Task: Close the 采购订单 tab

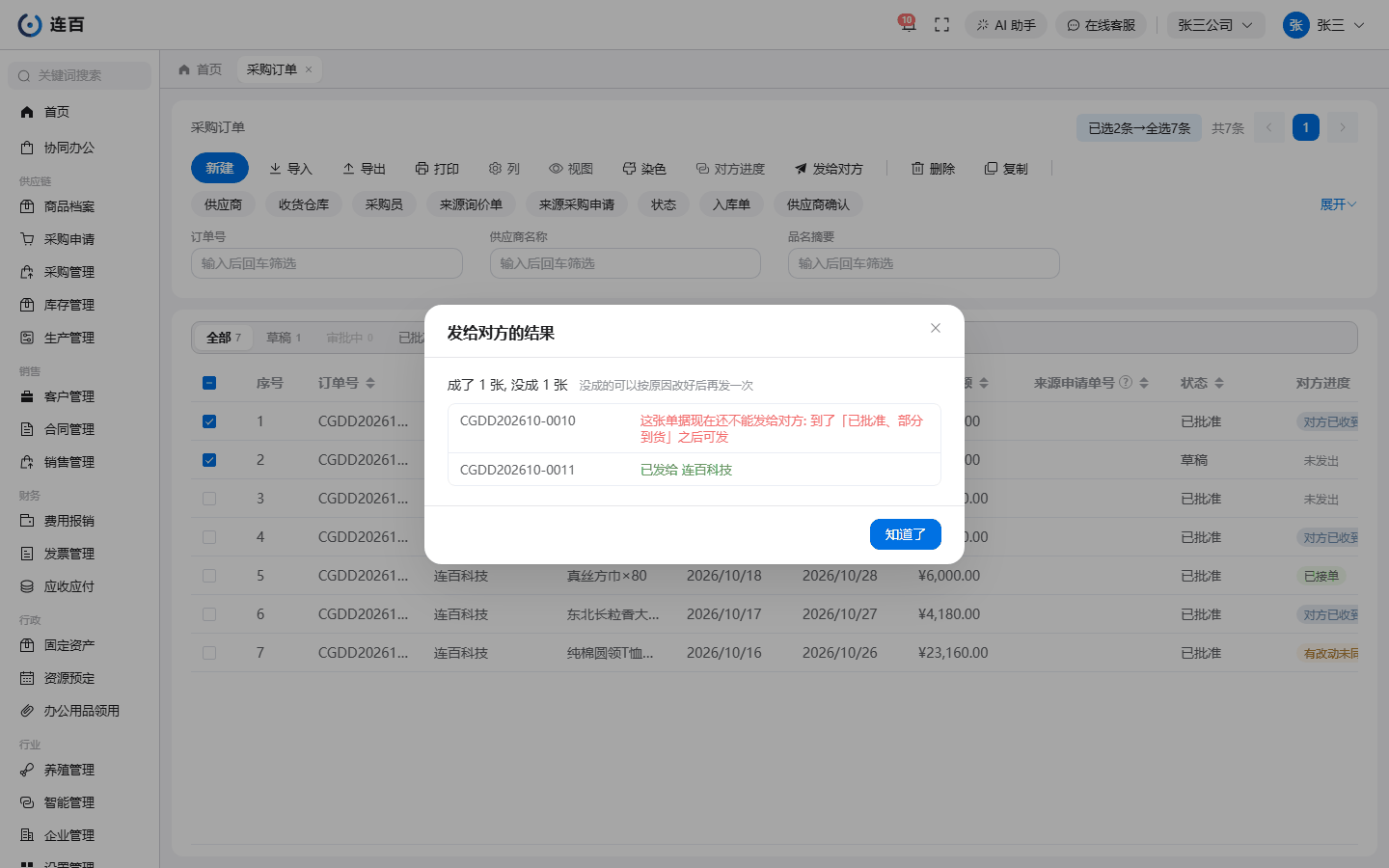Action: (309, 69)
